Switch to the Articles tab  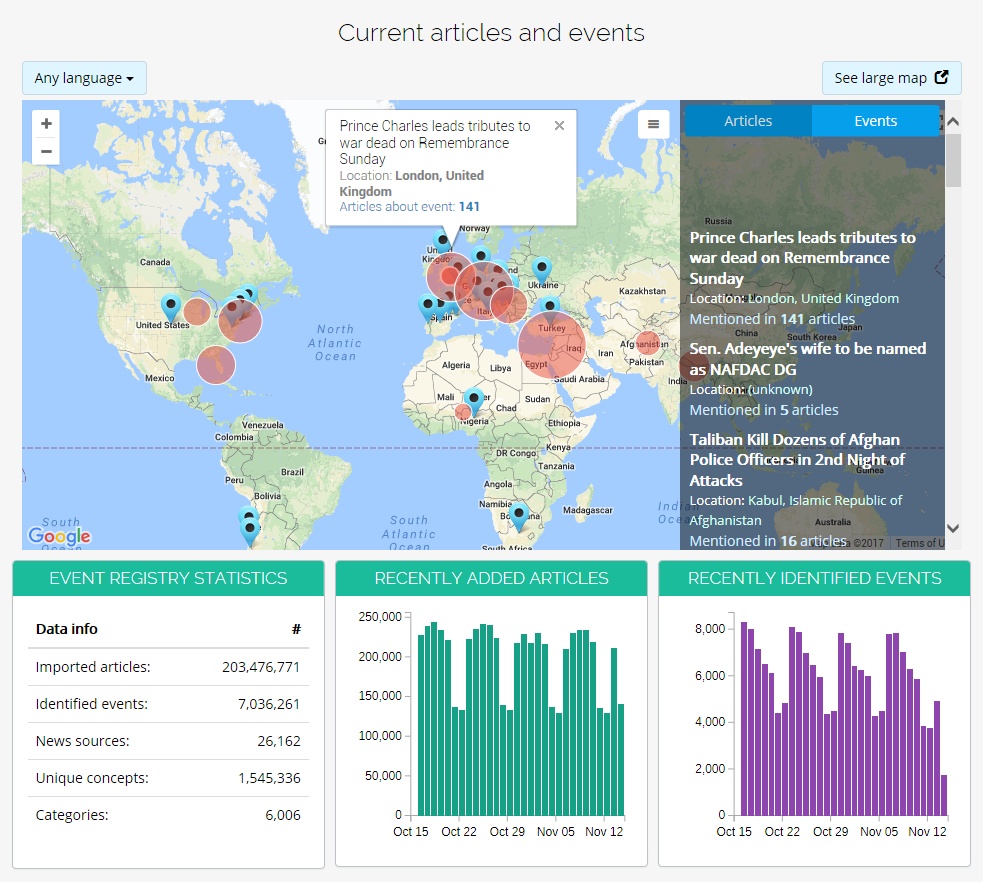pyautogui.click(x=748, y=120)
